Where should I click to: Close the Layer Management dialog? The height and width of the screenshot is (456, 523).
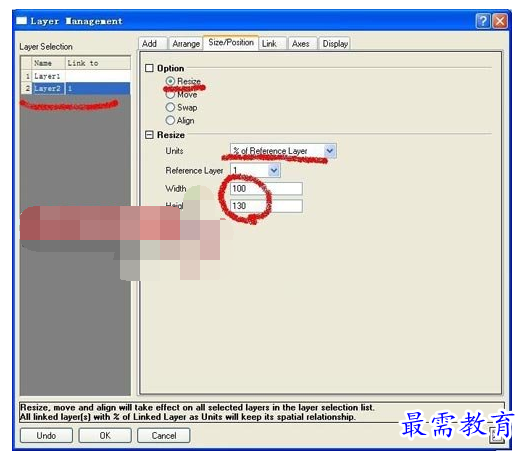500,21
